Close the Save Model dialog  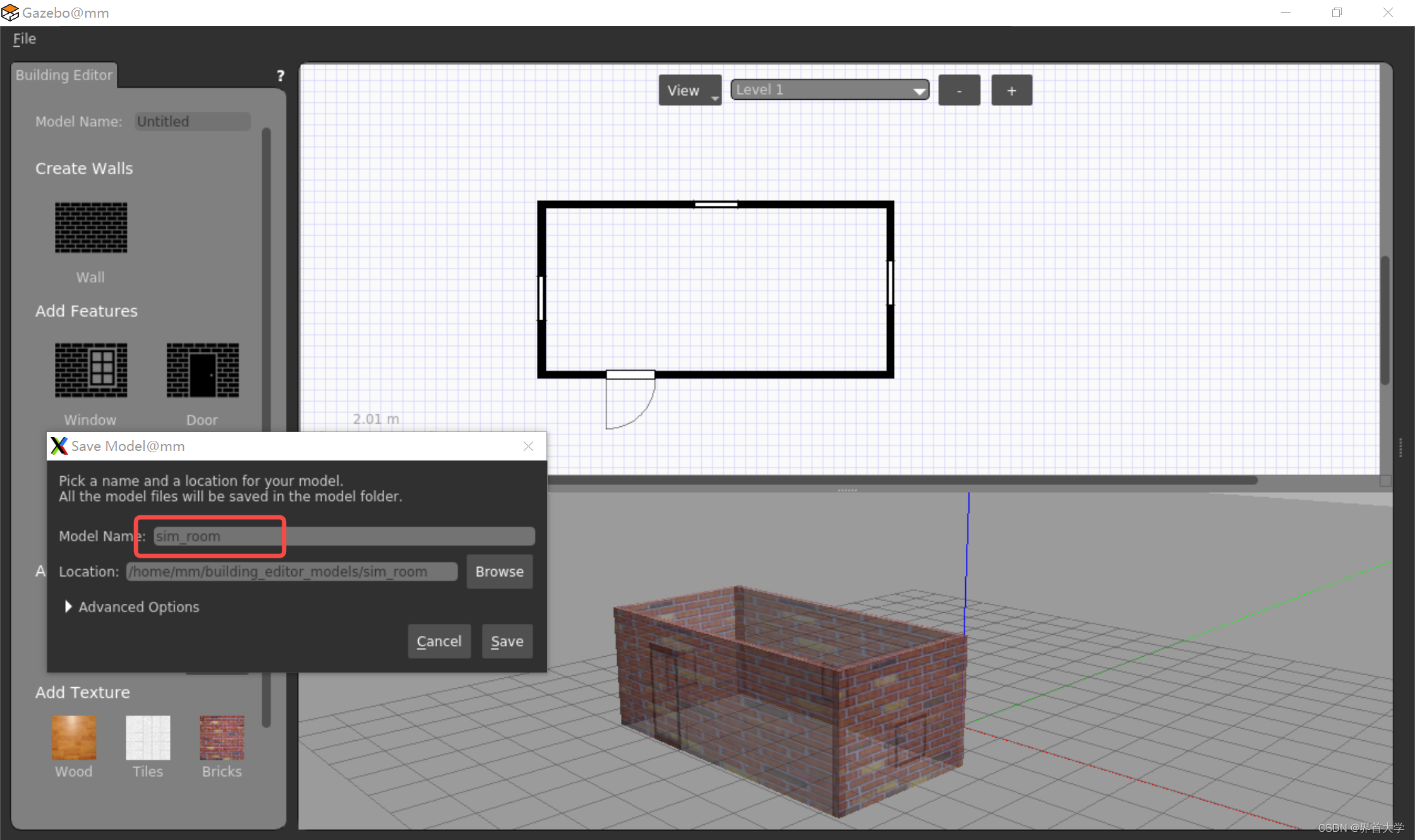pyautogui.click(x=529, y=447)
